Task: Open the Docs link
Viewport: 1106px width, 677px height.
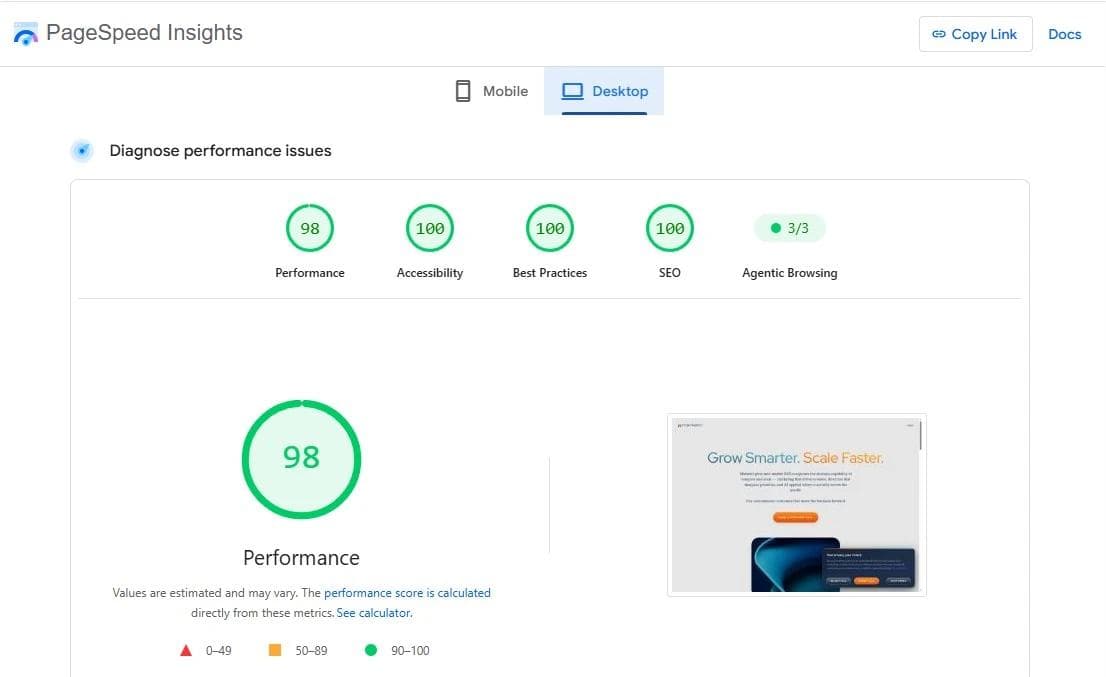Action: pos(1064,34)
